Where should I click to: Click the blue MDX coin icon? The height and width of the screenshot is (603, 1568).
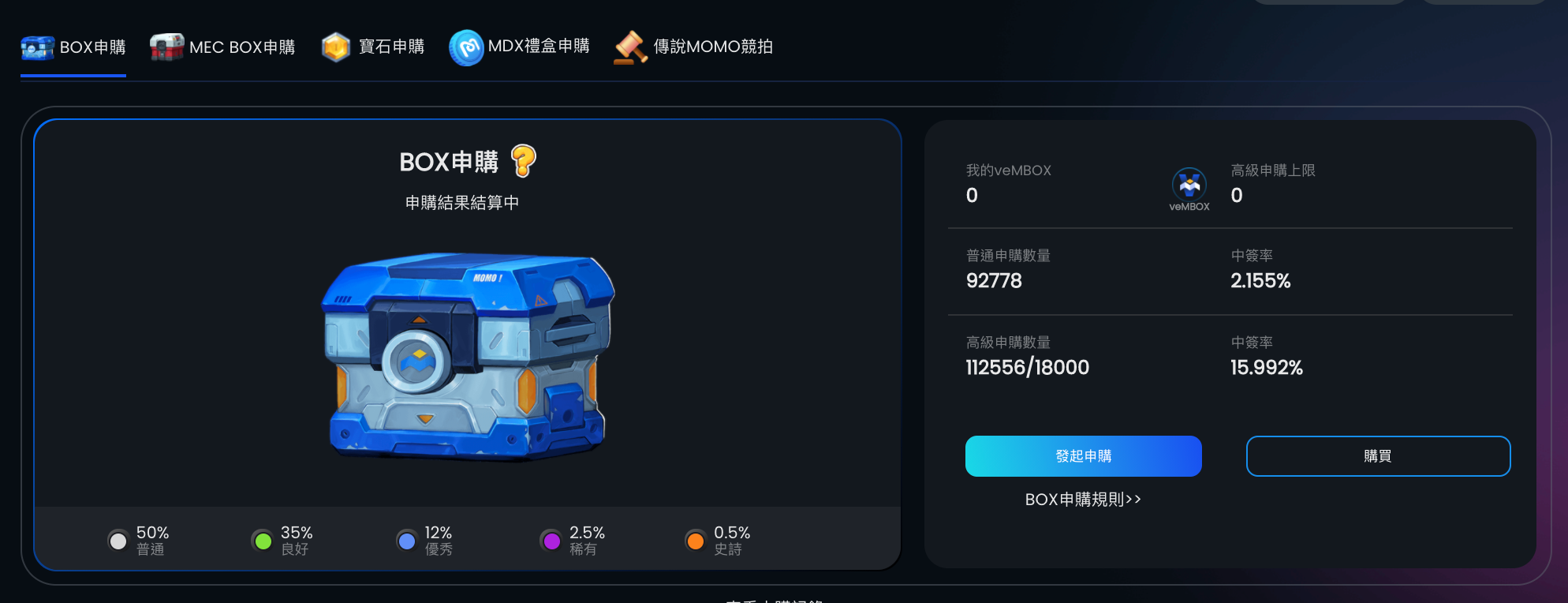coord(466,47)
